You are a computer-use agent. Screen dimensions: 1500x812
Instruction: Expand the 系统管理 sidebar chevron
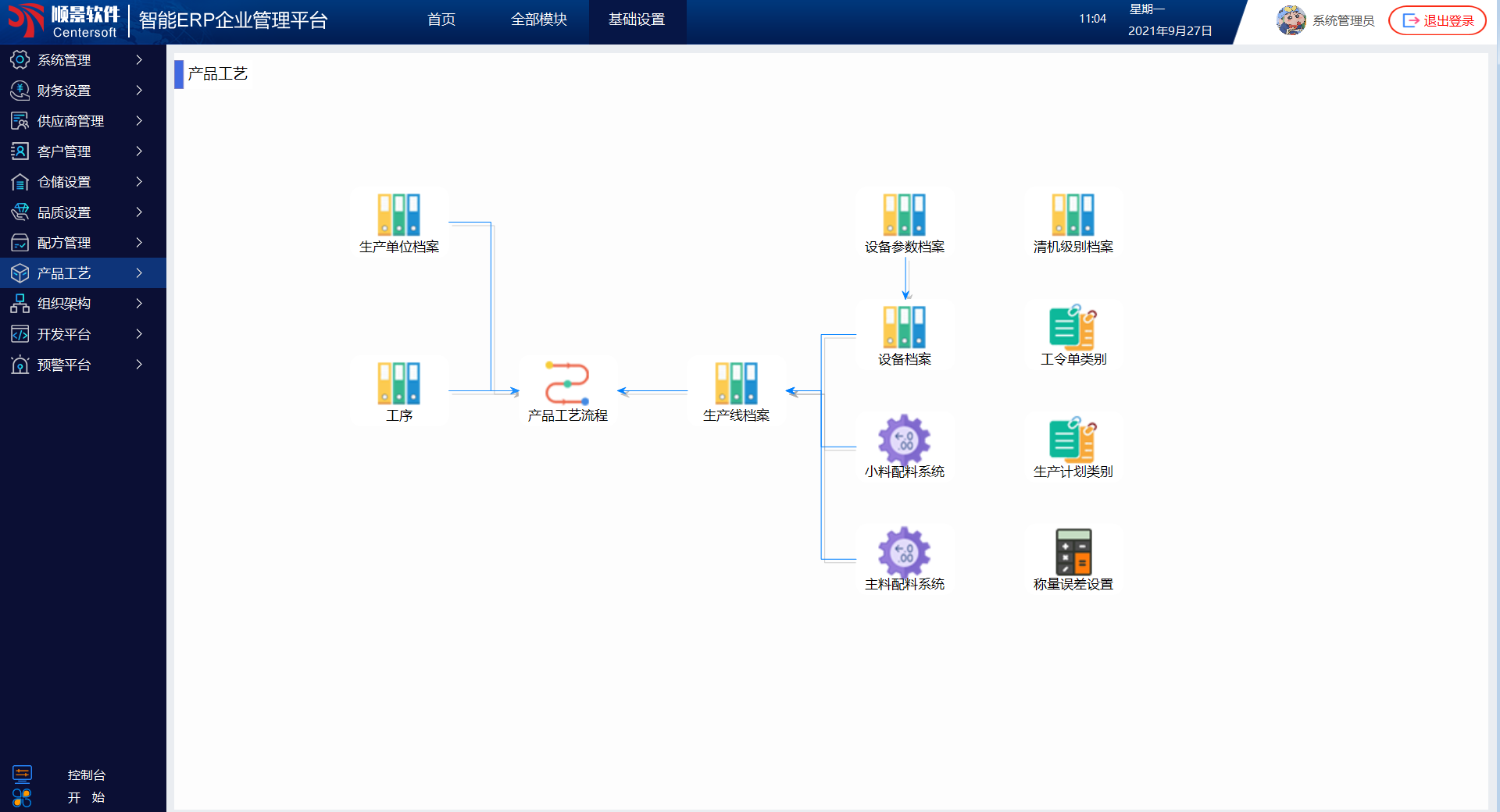(x=139, y=60)
